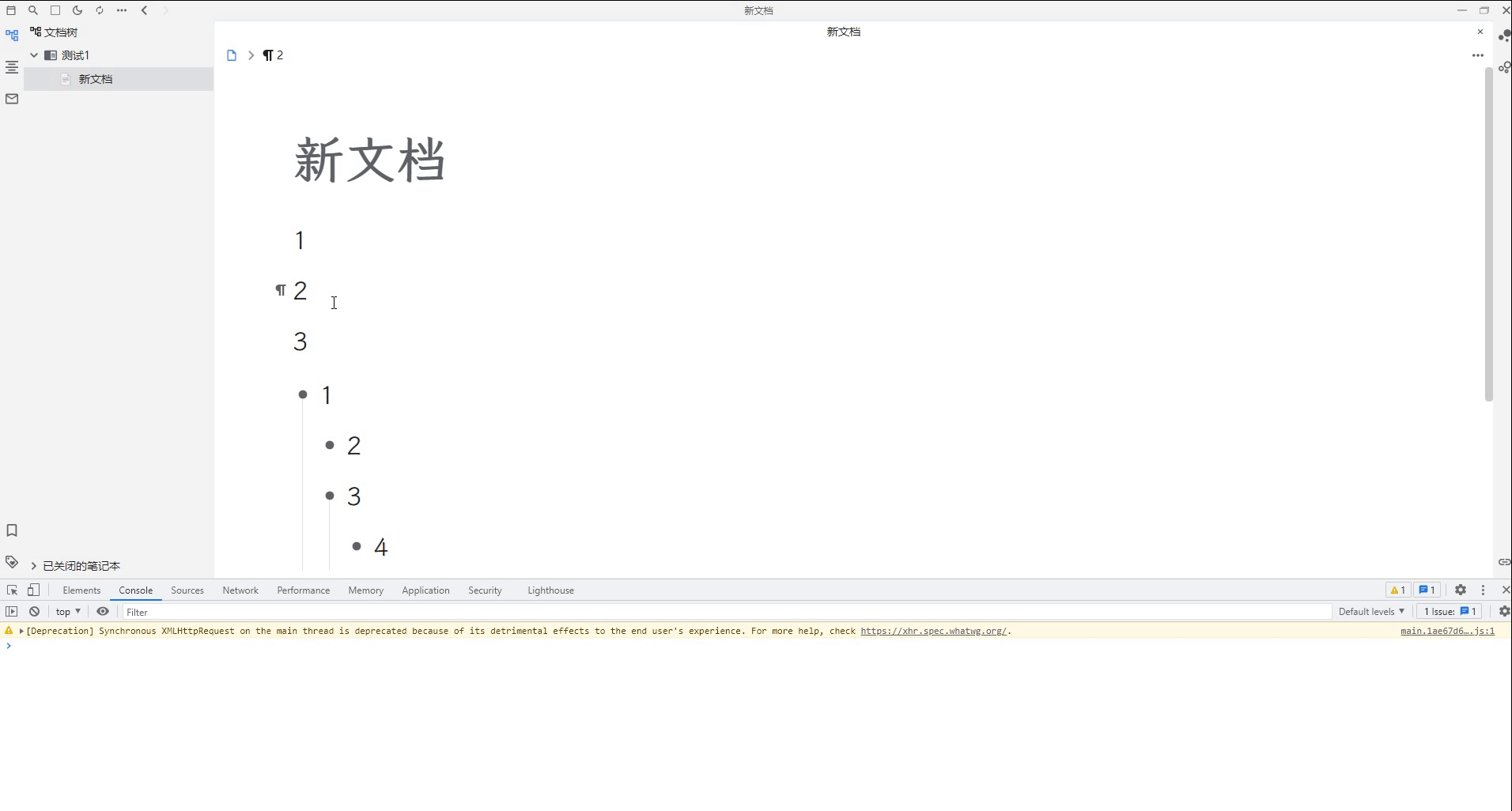Collapse the 测试1 notebook chevron
1512x811 pixels.
click(x=33, y=55)
